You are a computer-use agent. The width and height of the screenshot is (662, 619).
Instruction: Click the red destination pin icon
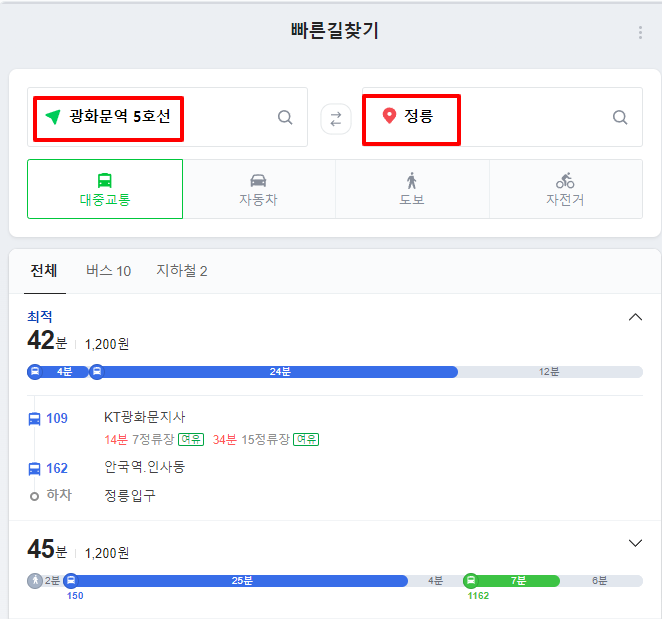389,115
